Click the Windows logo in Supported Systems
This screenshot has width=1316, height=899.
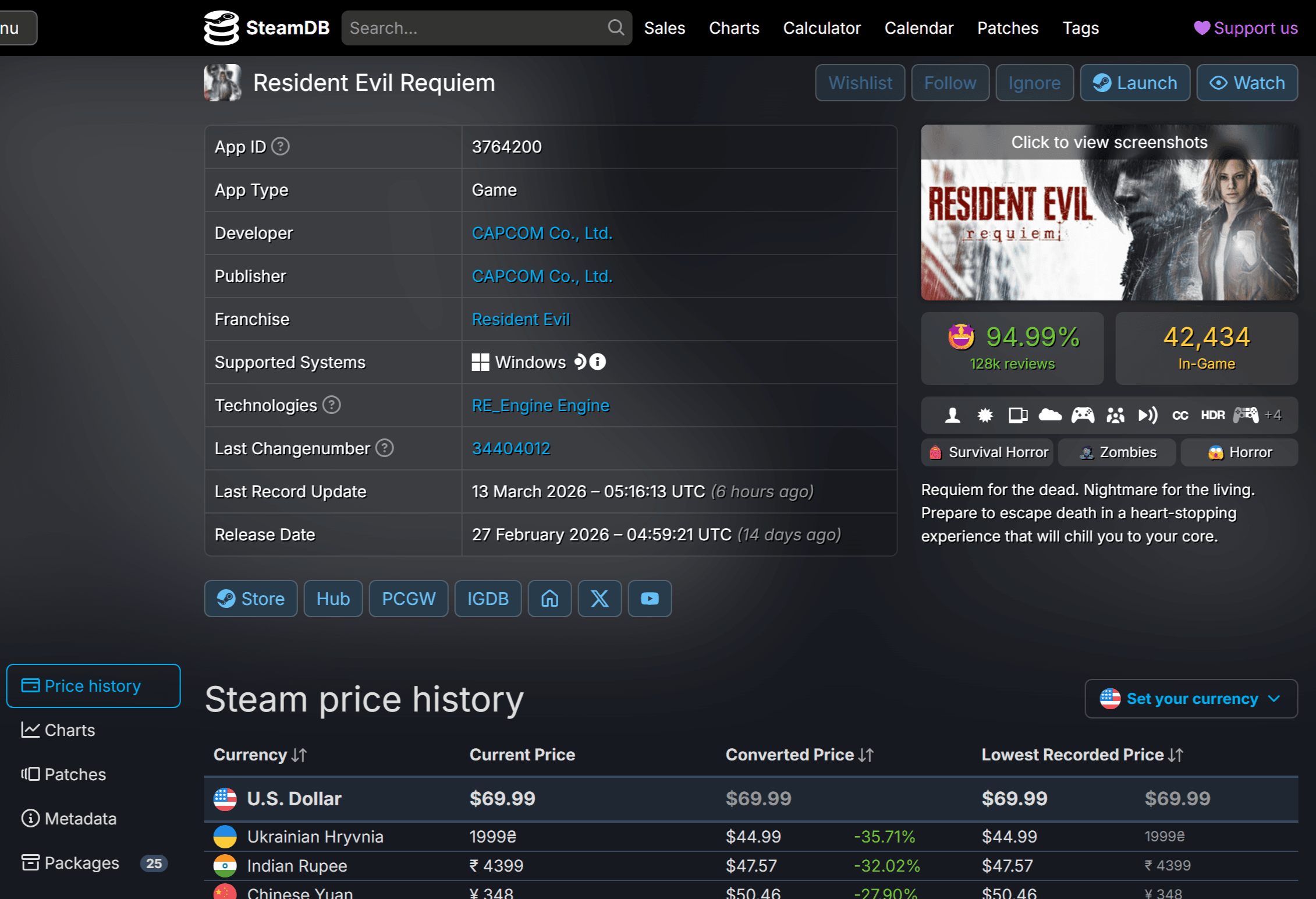click(480, 362)
